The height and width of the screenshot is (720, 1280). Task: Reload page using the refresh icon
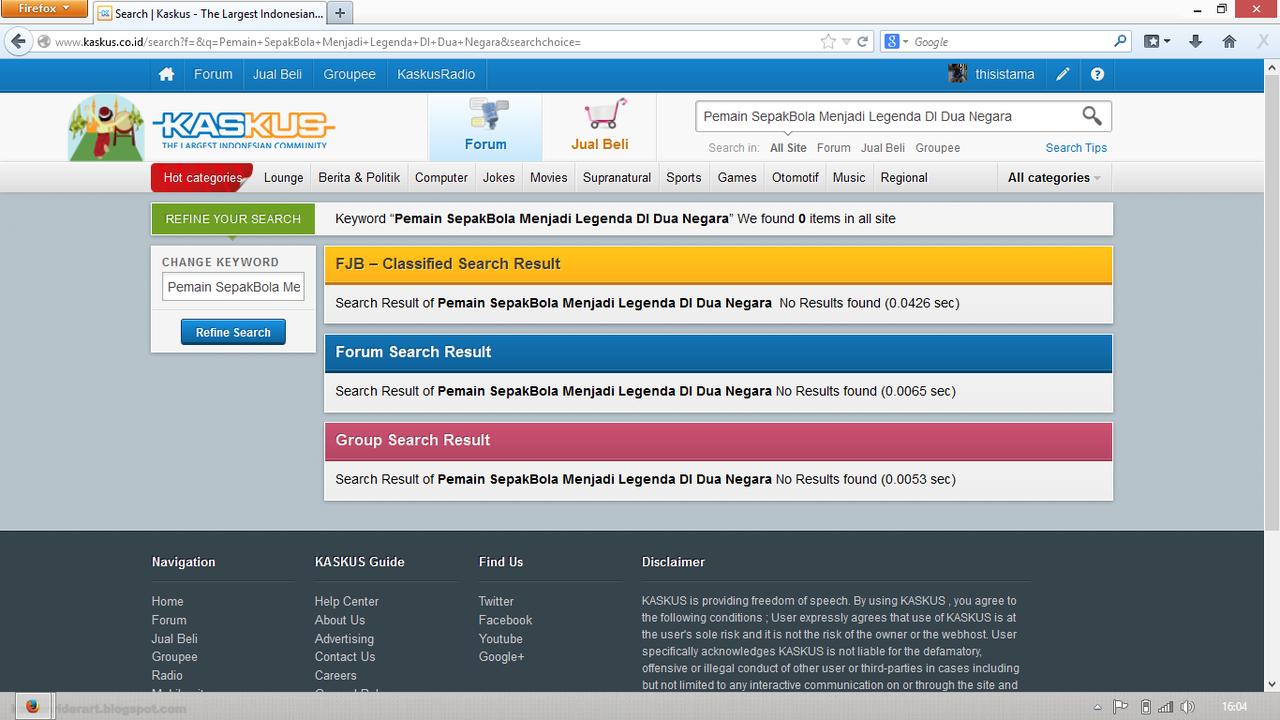coord(864,42)
